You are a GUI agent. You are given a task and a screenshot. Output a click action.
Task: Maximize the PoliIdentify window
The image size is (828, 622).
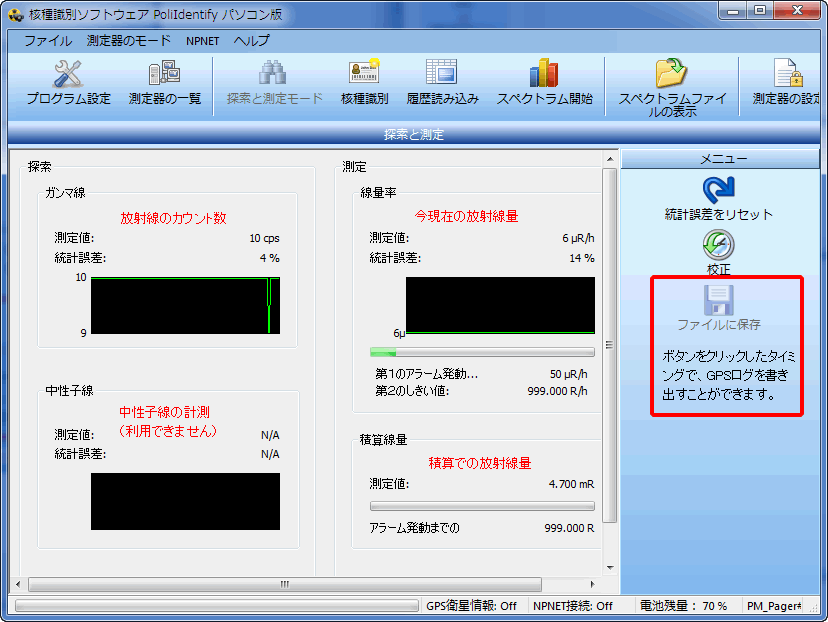coord(760,11)
